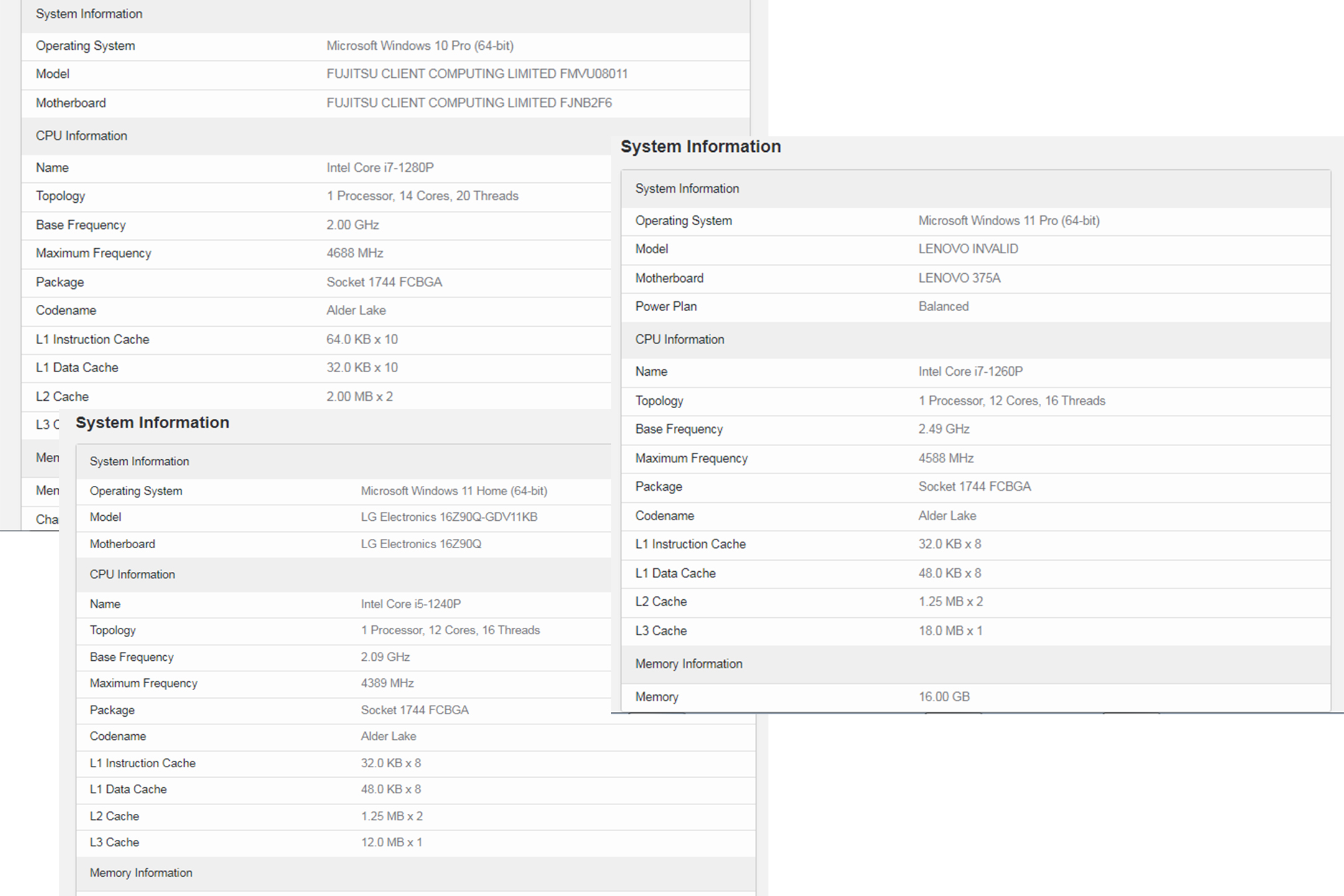Screen dimensions: 1344x896
Task: Select 'FUJITSU CLIENT COMPUTING LIMITED FMVU08011' model text
Action: 477,74
